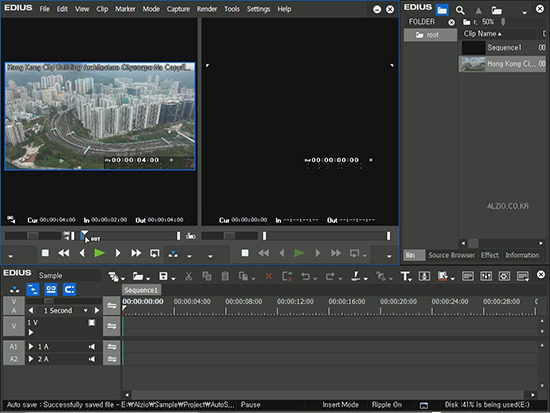Expand the 1 V video track
The image size is (550, 413).
point(31,332)
